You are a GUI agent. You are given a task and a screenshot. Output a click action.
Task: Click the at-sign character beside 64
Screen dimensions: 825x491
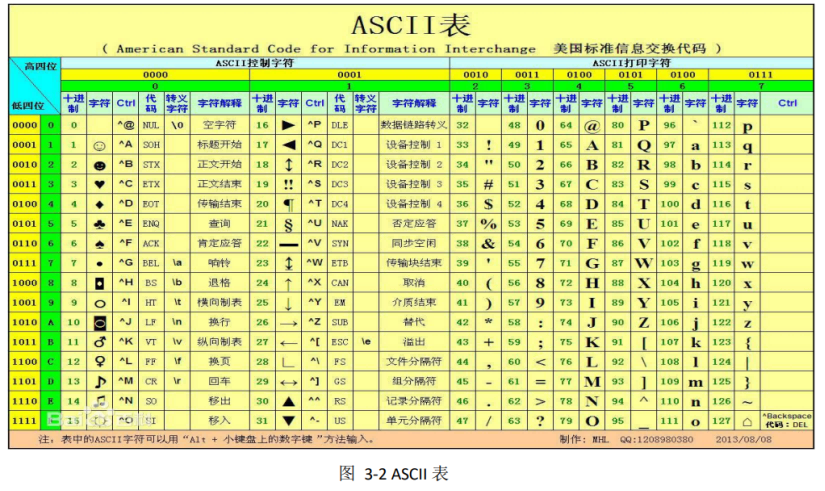[x=592, y=126]
